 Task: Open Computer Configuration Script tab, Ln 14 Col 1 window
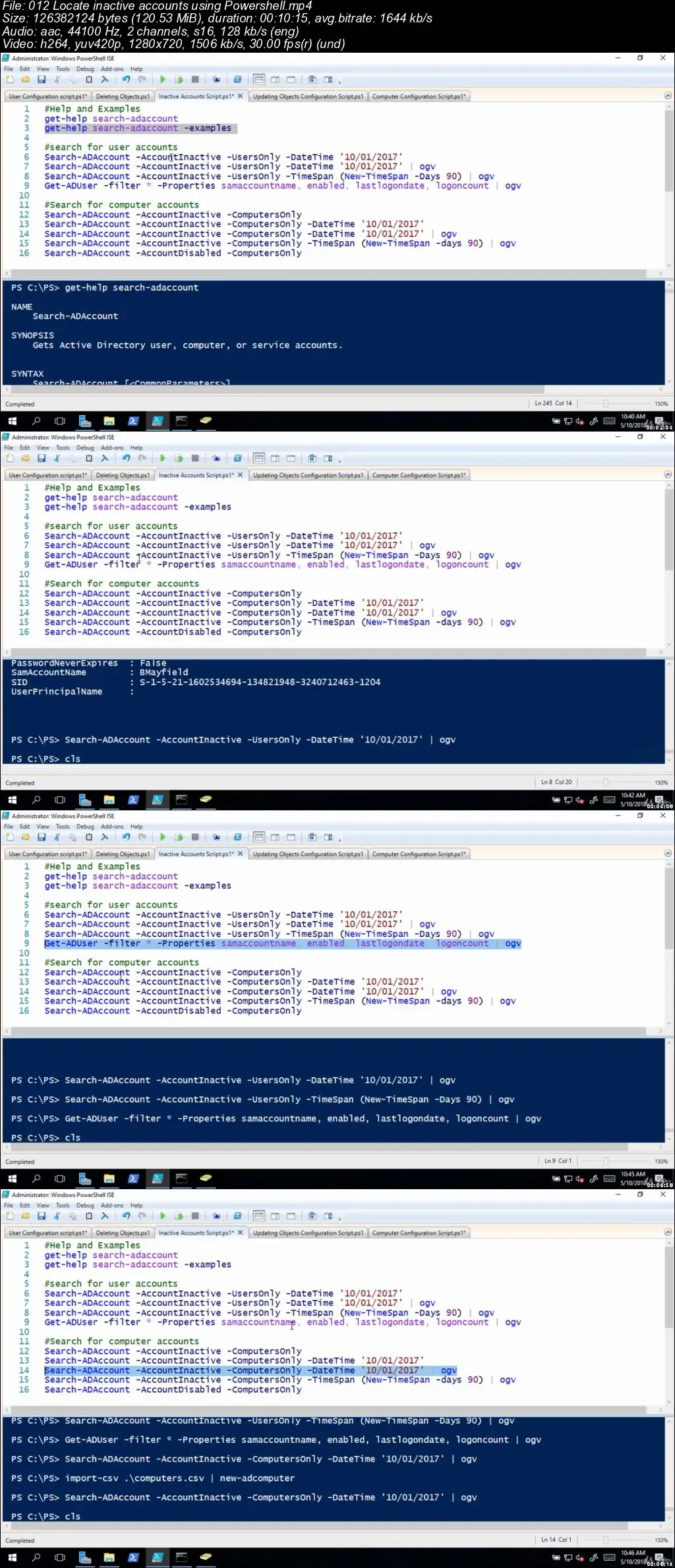pos(419,1233)
